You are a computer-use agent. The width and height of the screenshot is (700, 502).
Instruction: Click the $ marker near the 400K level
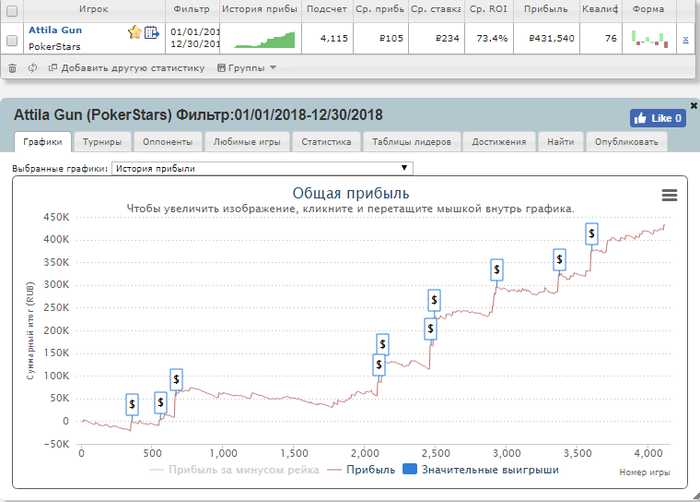(x=592, y=234)
